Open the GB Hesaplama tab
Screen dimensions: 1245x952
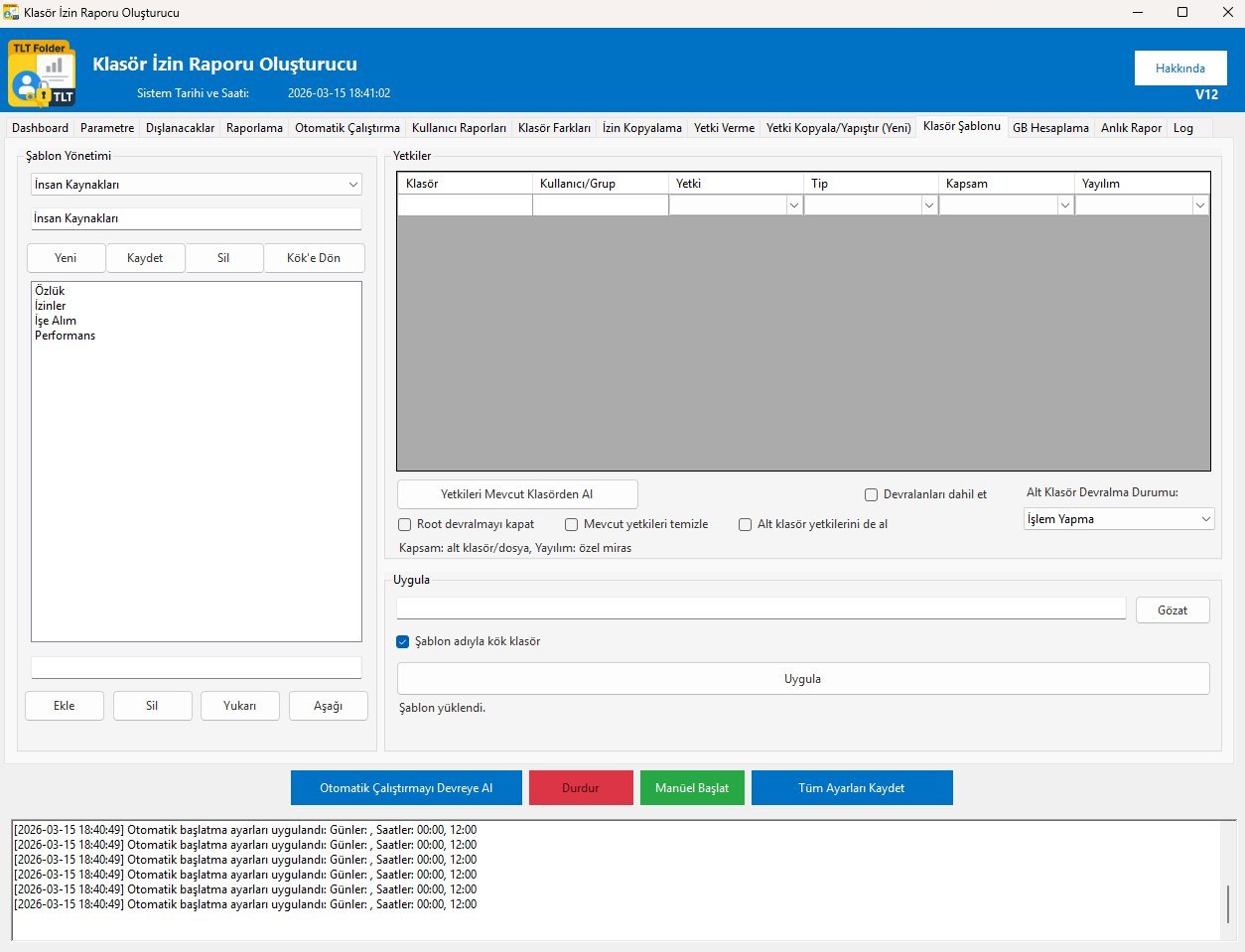pos(1050,128)
